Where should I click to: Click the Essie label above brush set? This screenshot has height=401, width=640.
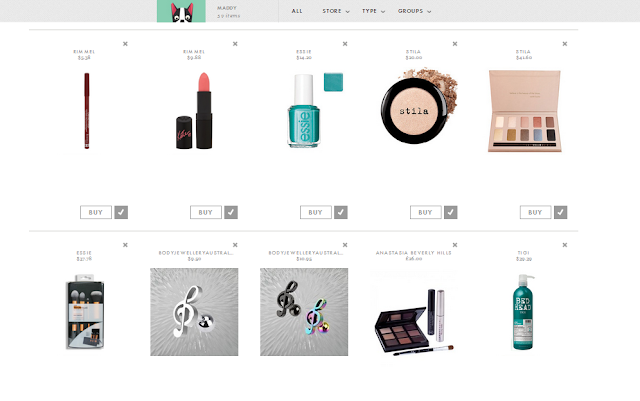(x=84, y=253)
